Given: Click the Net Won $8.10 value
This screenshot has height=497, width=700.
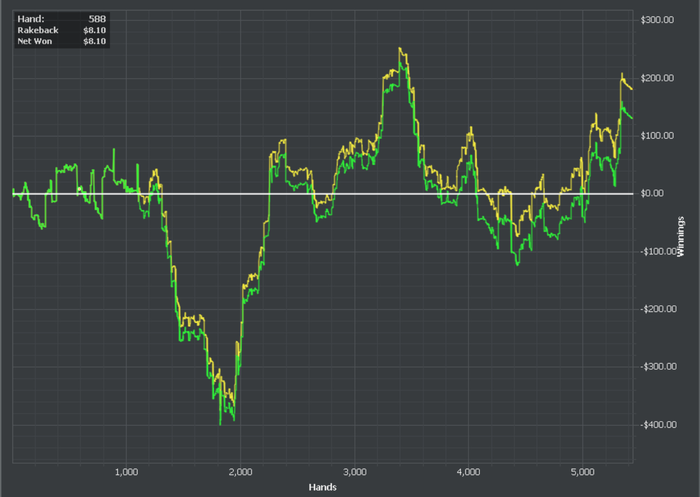Looking at the screenshot, I should pyautogui.click(x=94, y=42).
